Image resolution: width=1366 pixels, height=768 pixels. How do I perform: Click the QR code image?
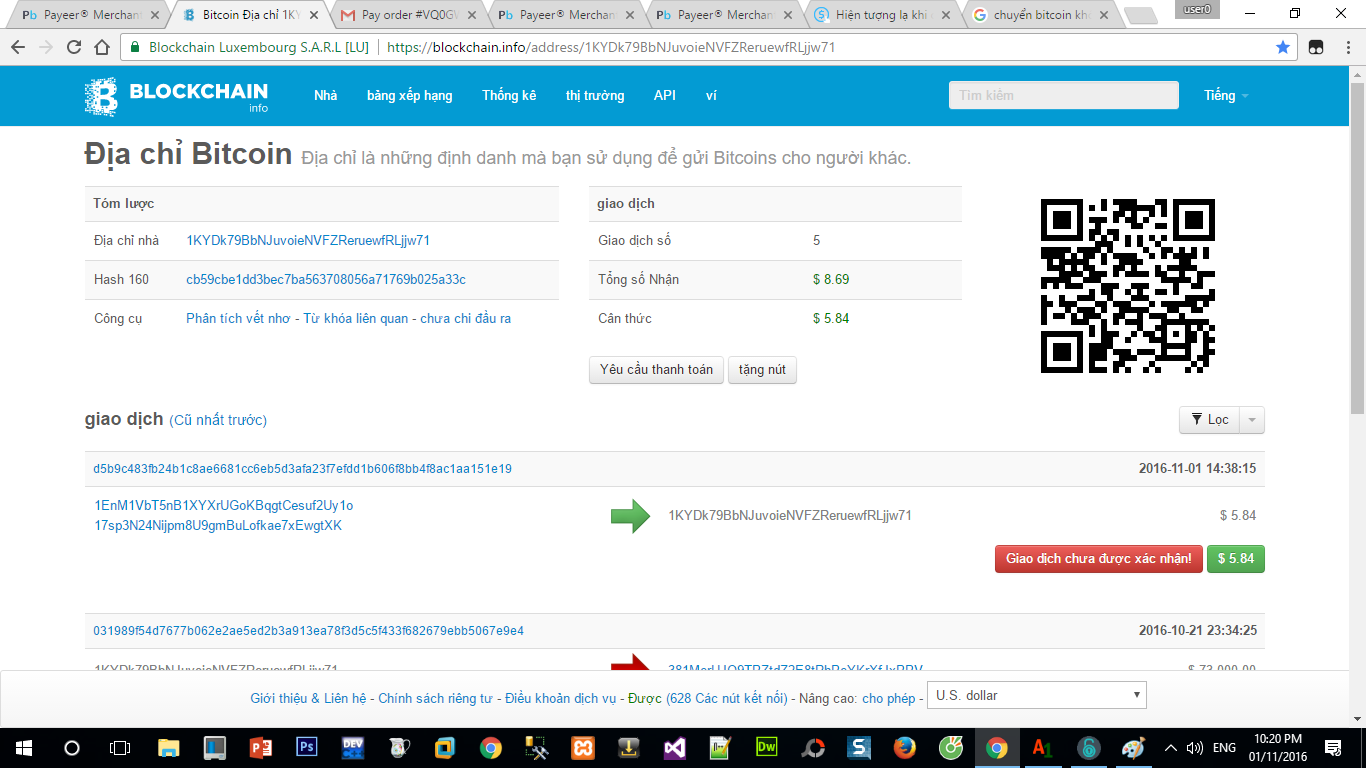[x=1128, y=286]
